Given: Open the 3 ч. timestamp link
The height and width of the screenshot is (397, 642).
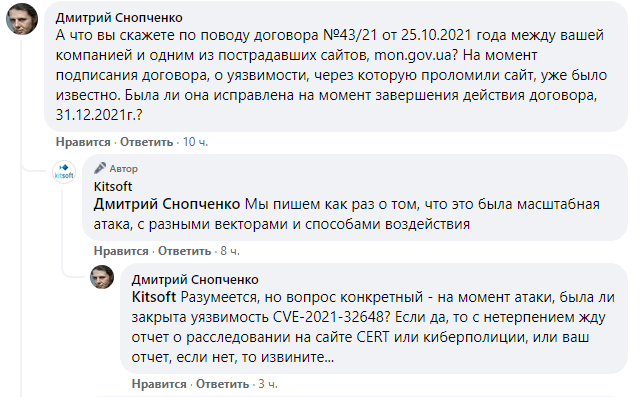Looking at the screenshot, I should [268, 384].
